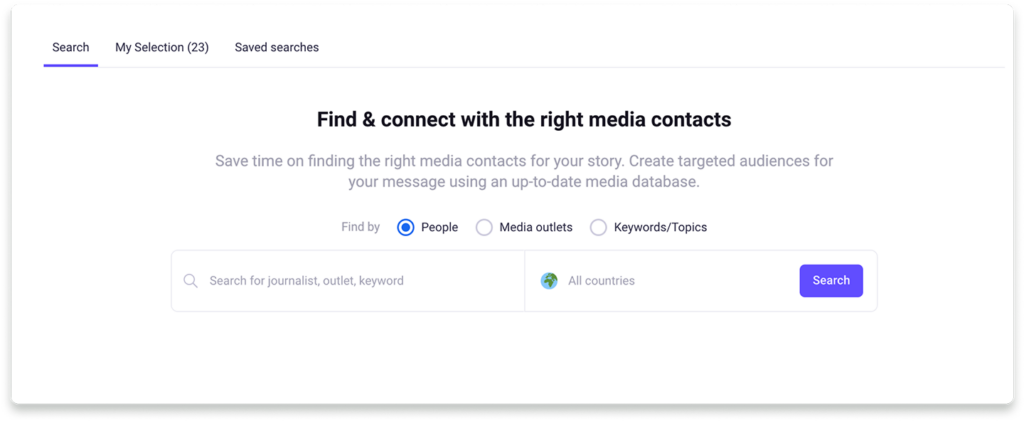Click the 'People' option label text
This screenshot has height=421, width=1024.
tap(439, 227)
